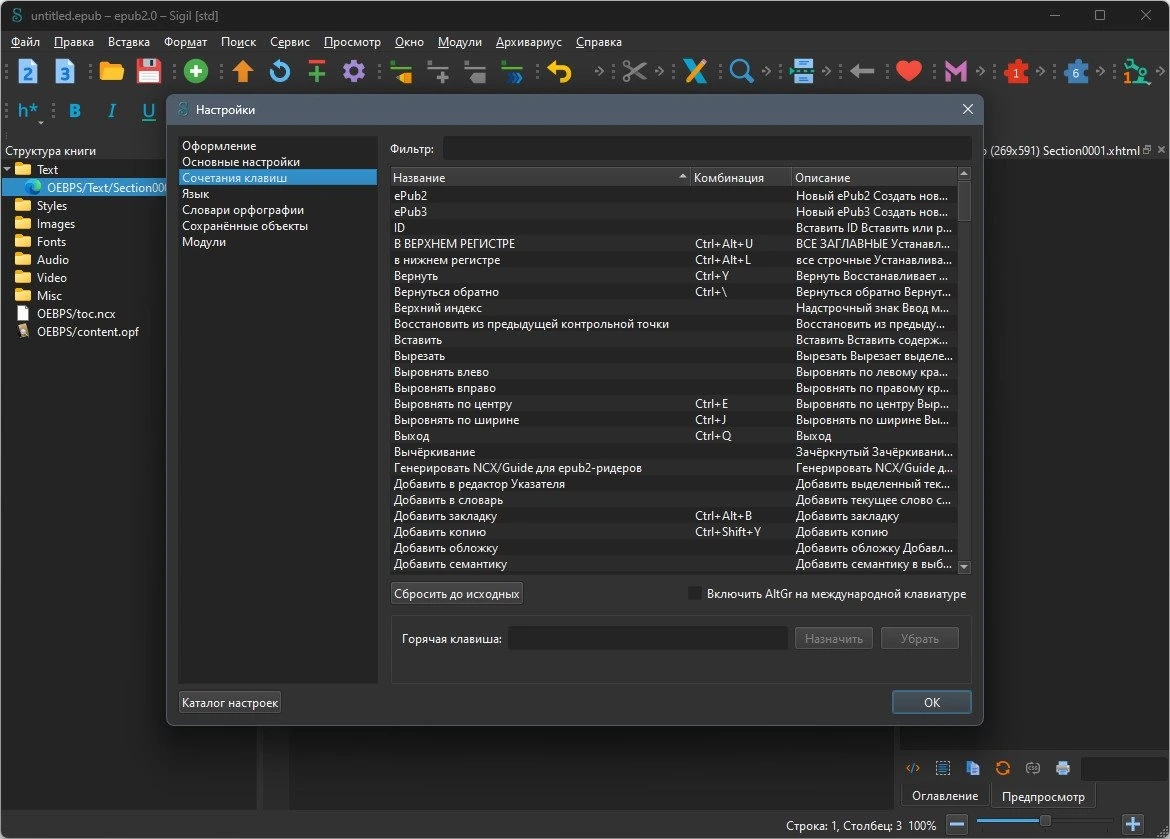The image size is (1170, 839).
Task: Click the Горячая клавиша input field
Action: (648, 639)
